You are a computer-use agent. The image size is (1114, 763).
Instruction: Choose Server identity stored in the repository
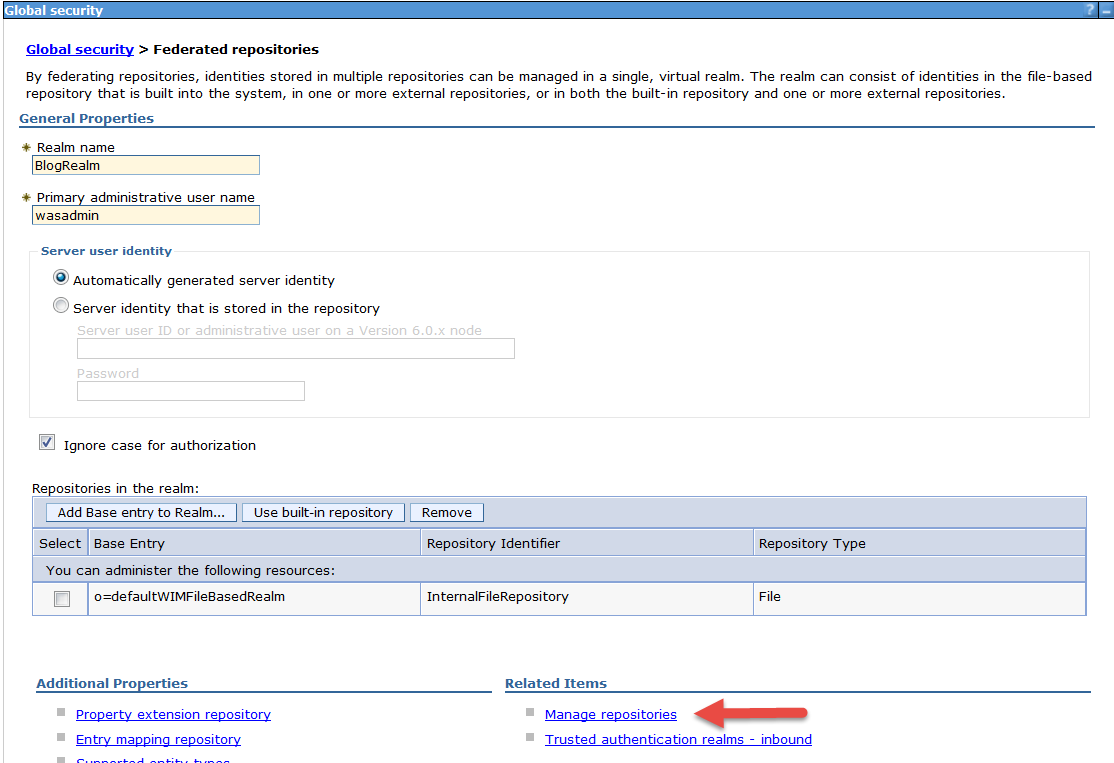tap(62, 307)
